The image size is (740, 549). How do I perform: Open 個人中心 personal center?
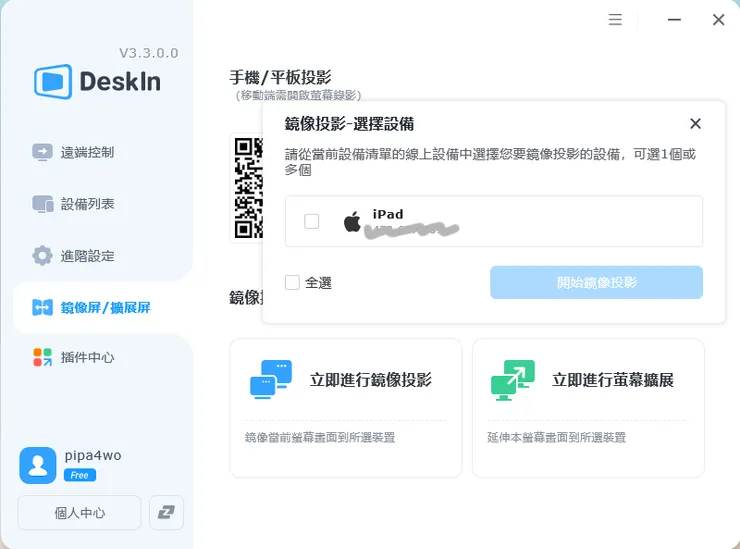(79, 513)
